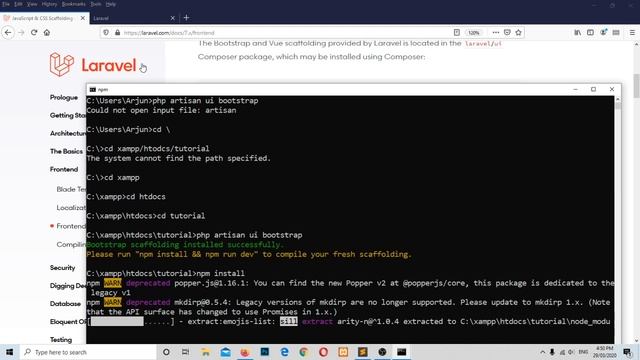Open the Firefox home page icon

point(47,33)
